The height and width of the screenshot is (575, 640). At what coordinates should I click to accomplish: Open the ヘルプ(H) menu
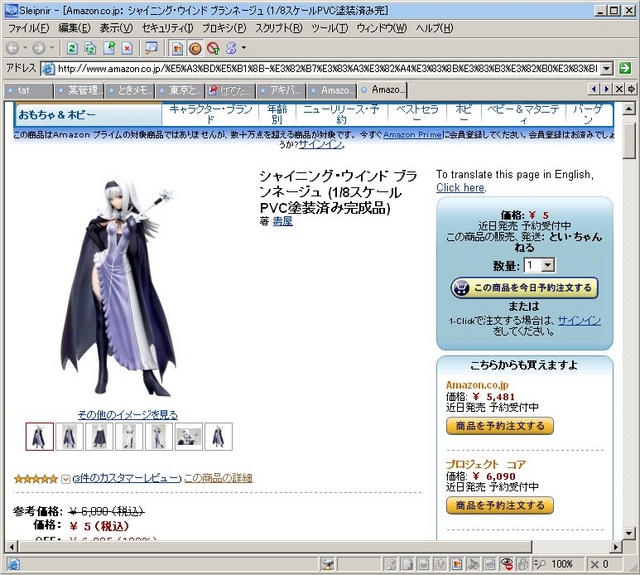point(434,28)
